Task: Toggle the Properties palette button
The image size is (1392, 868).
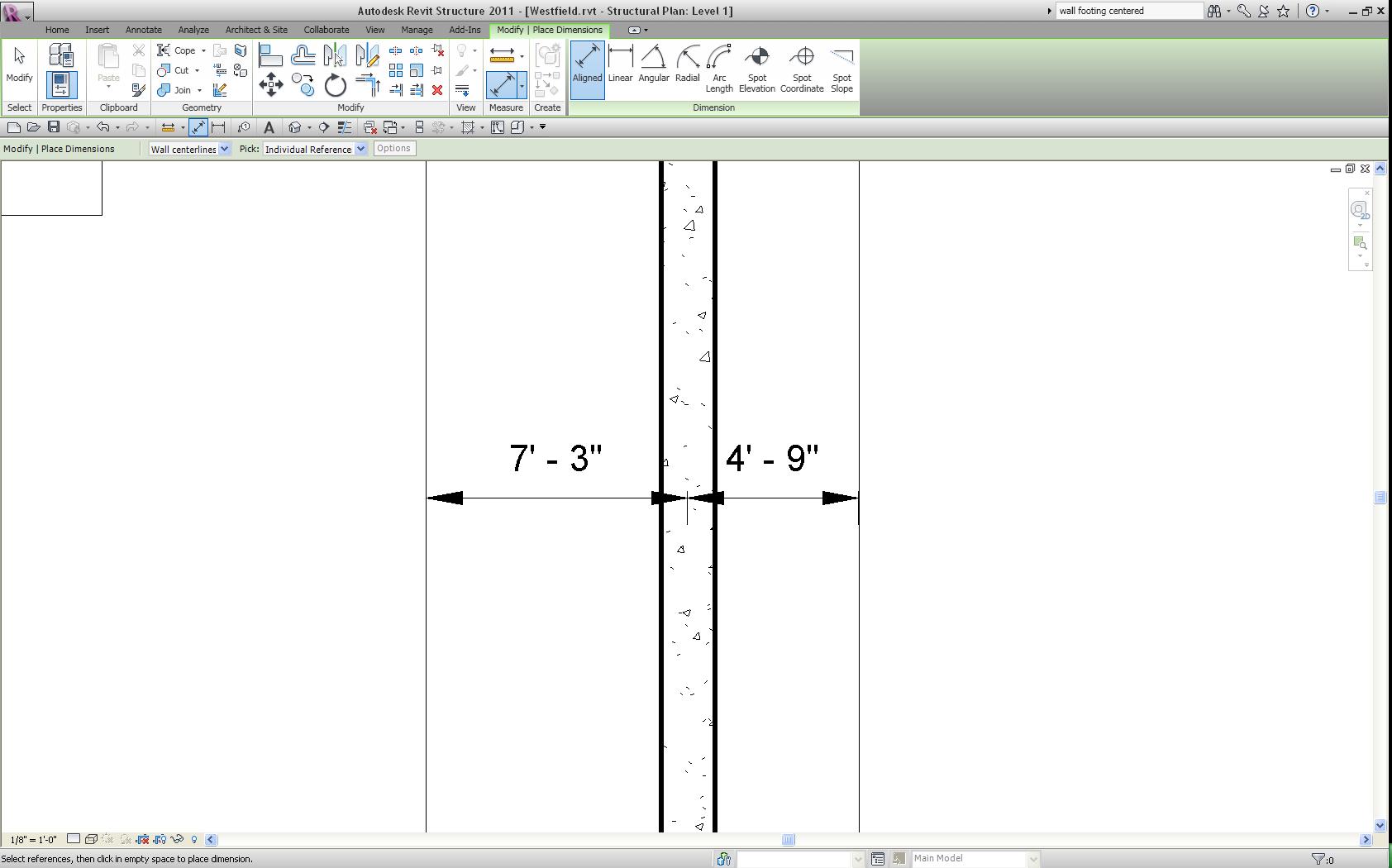Action: point(61,85)
